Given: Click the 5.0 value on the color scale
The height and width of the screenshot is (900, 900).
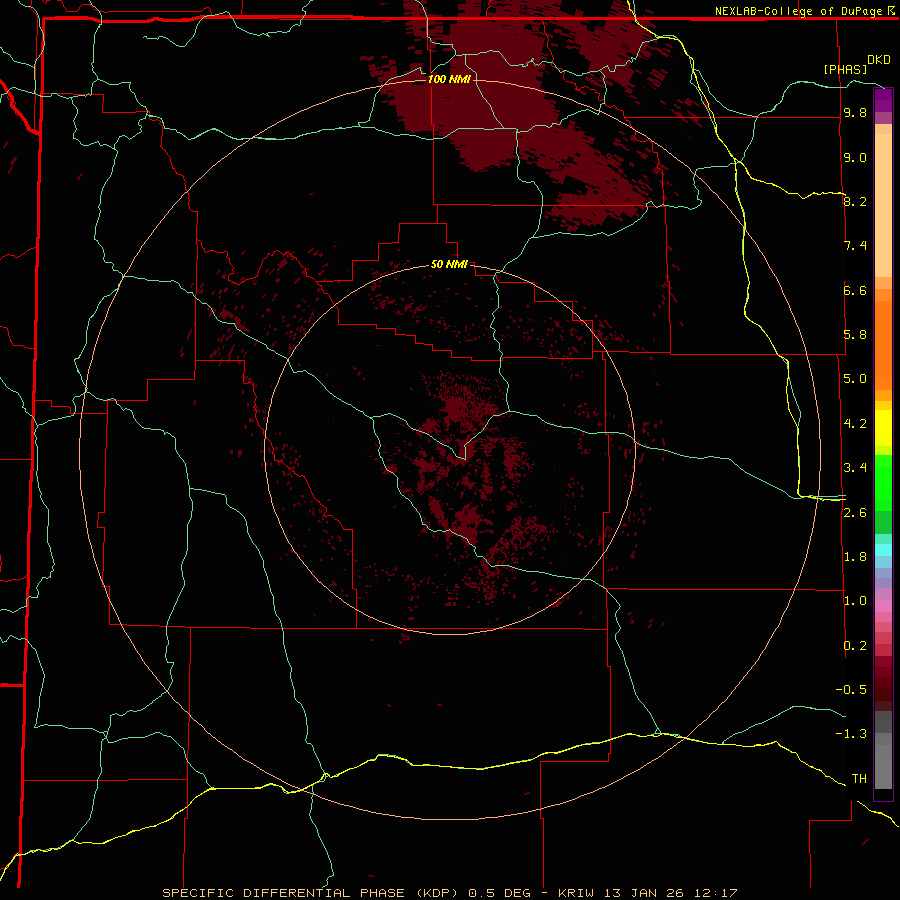Looking at the screenshot, I should 855,379.
